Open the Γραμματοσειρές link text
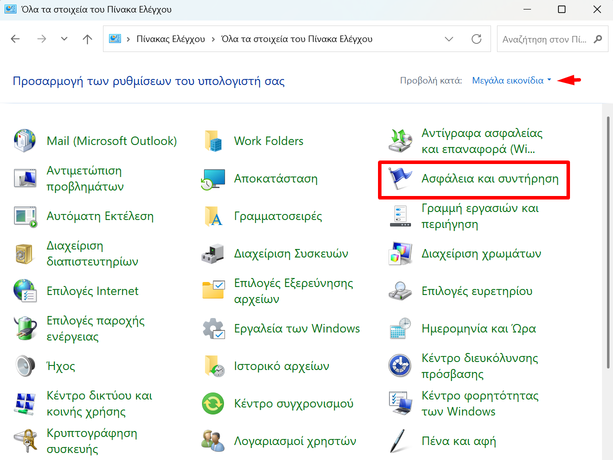Image resolution: width=613 pixels, height=460 pixels. coord(278,216)
